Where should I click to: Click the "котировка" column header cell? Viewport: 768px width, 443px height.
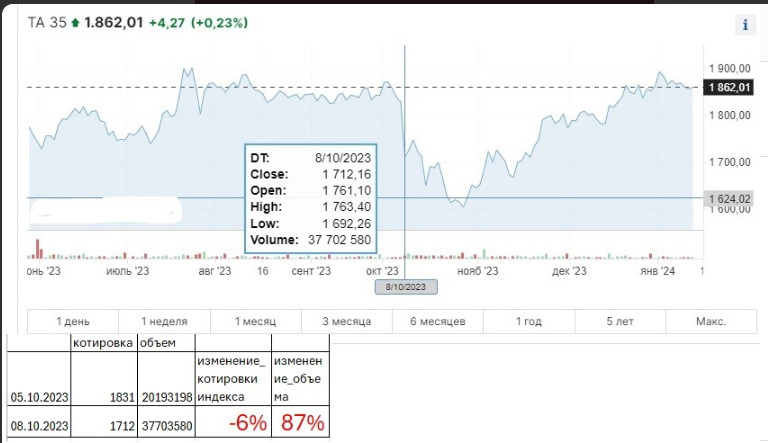(x=100, y=343)
